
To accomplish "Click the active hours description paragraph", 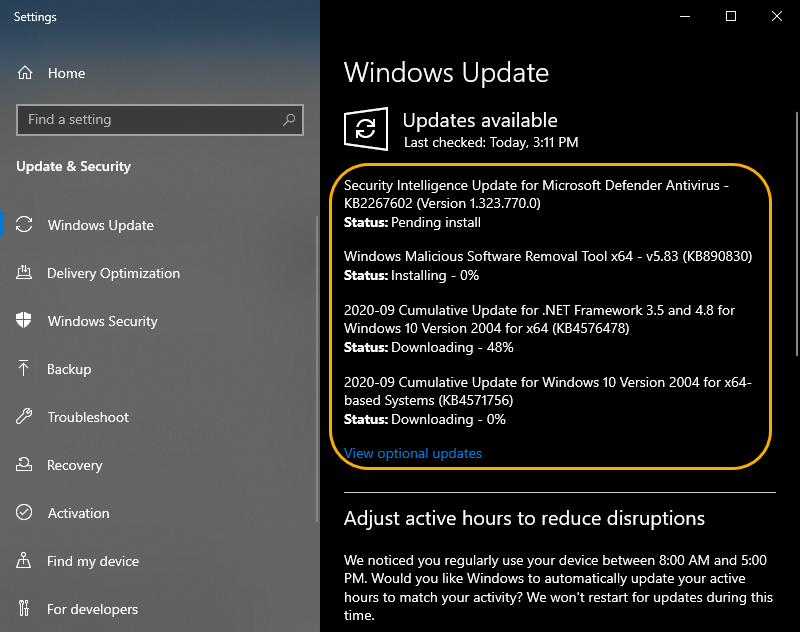I will (558, 588).
